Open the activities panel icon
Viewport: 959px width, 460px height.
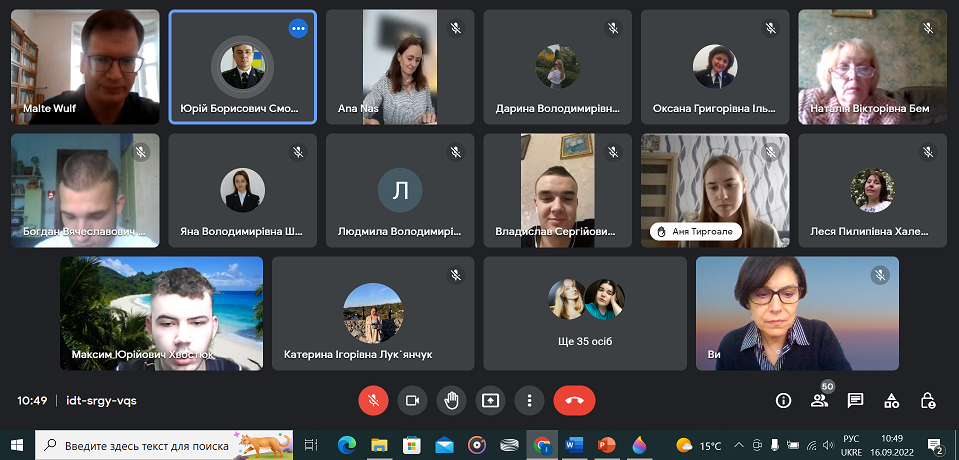pyautogui.click(x=891, y=400)
